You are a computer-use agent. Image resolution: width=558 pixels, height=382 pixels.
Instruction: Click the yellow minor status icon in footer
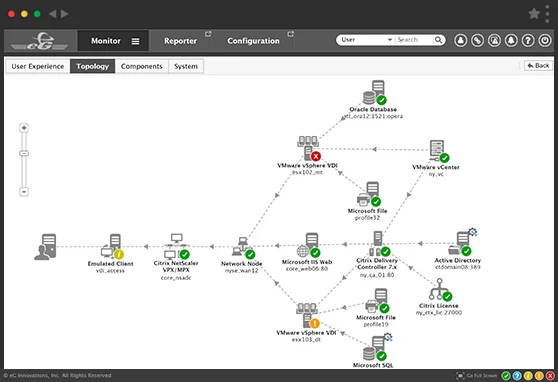pyautogui.click(x=528, y=376)
